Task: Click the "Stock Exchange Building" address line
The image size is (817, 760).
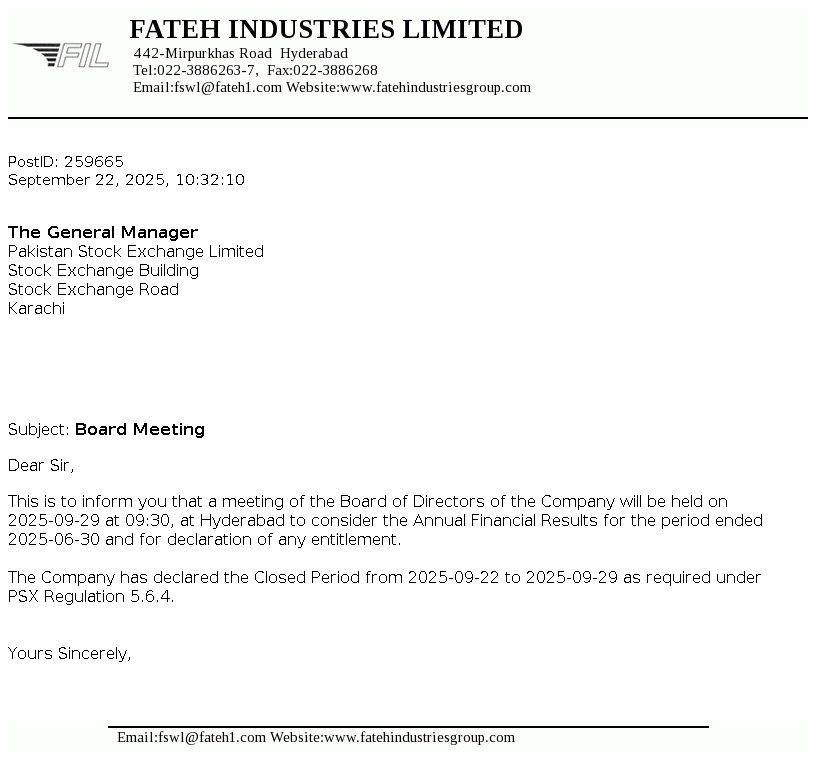Action: coord(103,270)
